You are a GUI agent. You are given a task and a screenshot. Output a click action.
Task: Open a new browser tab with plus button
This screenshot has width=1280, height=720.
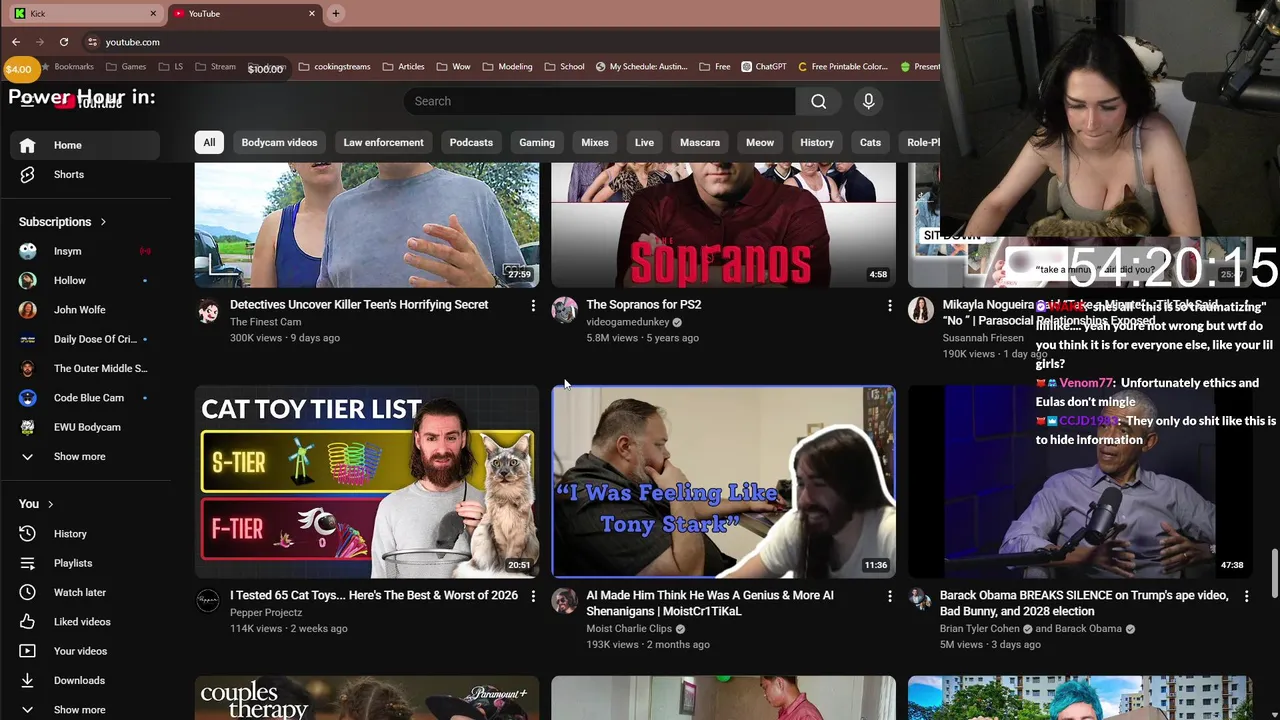tap(336, 13)
